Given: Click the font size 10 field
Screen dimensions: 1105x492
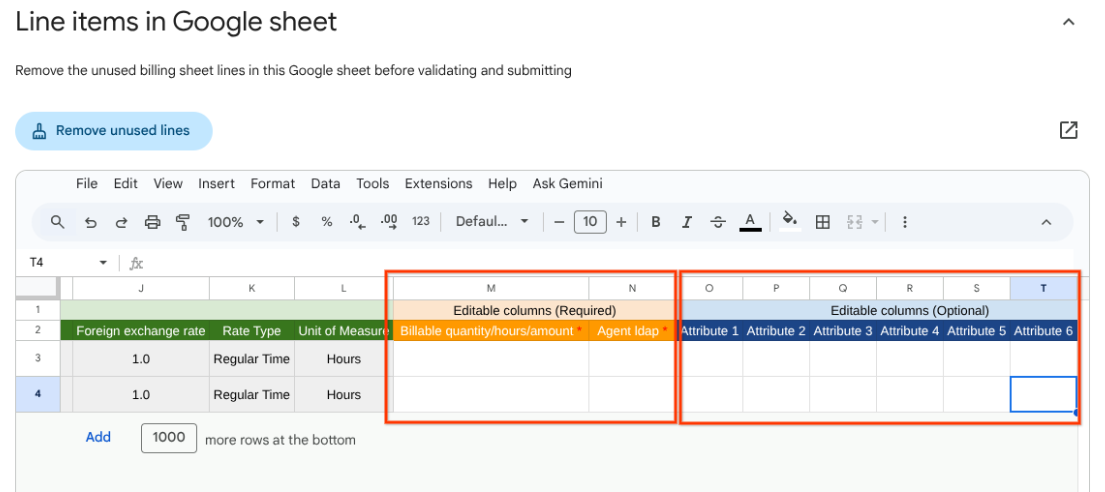Looking at the screenshot, I should pos(591,222).
